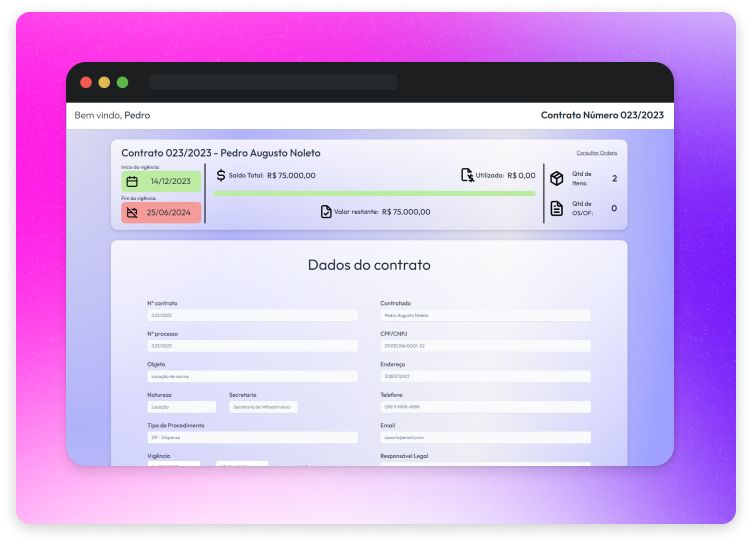Click the Nº contrato input field
Image resolution: width=752 pixels, height=544 pixels.
click(252, 315)
